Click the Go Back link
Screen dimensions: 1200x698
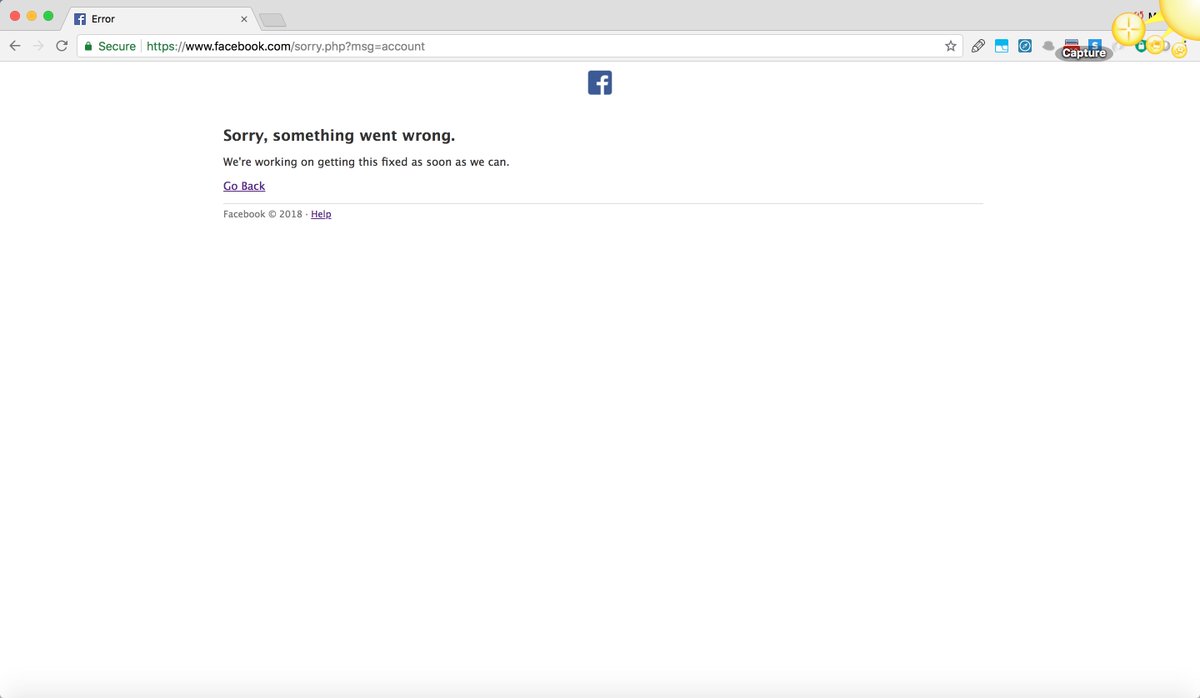coord(243,186)
